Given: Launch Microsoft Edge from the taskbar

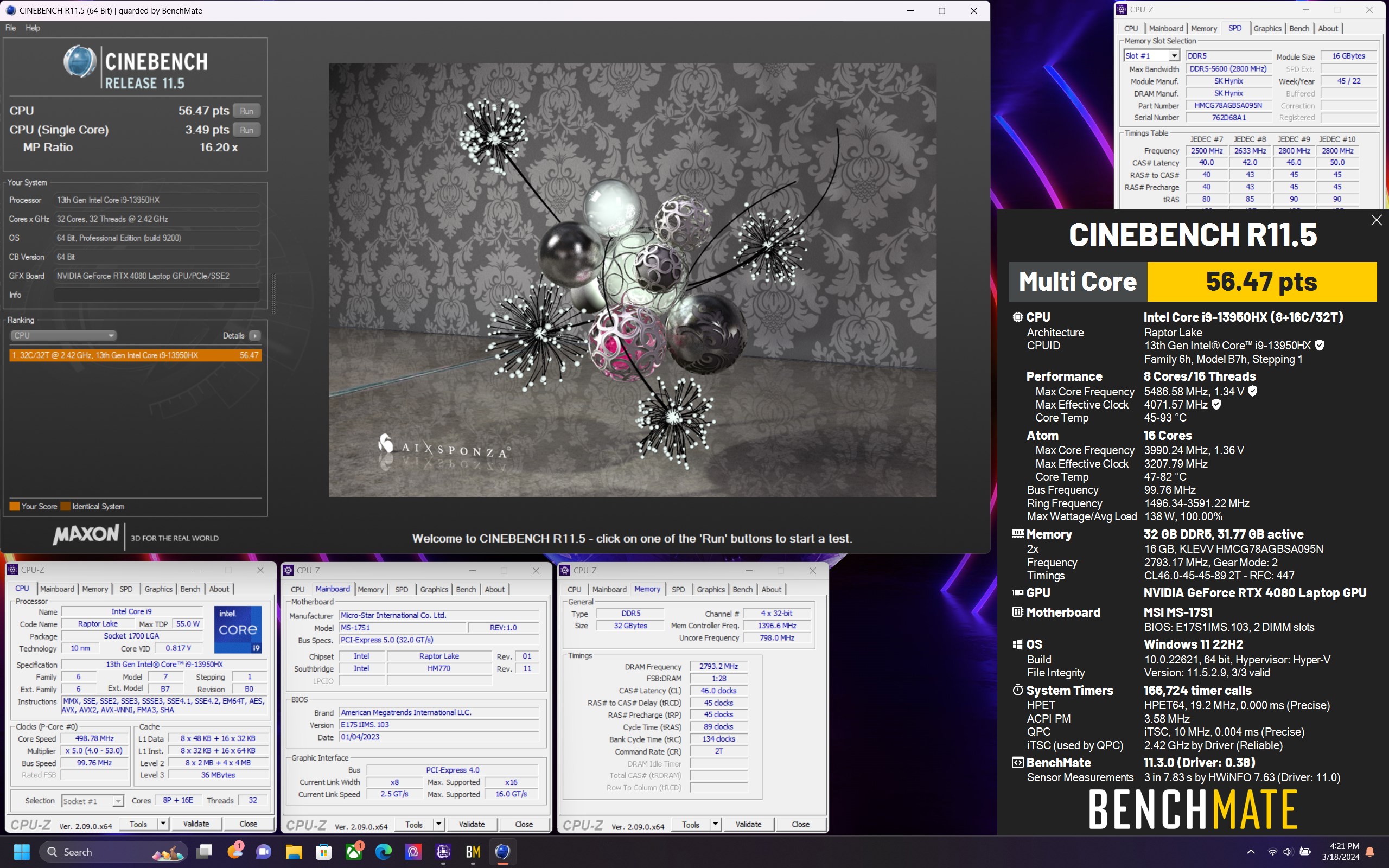Looking at the screenshot, I should 384,852.
